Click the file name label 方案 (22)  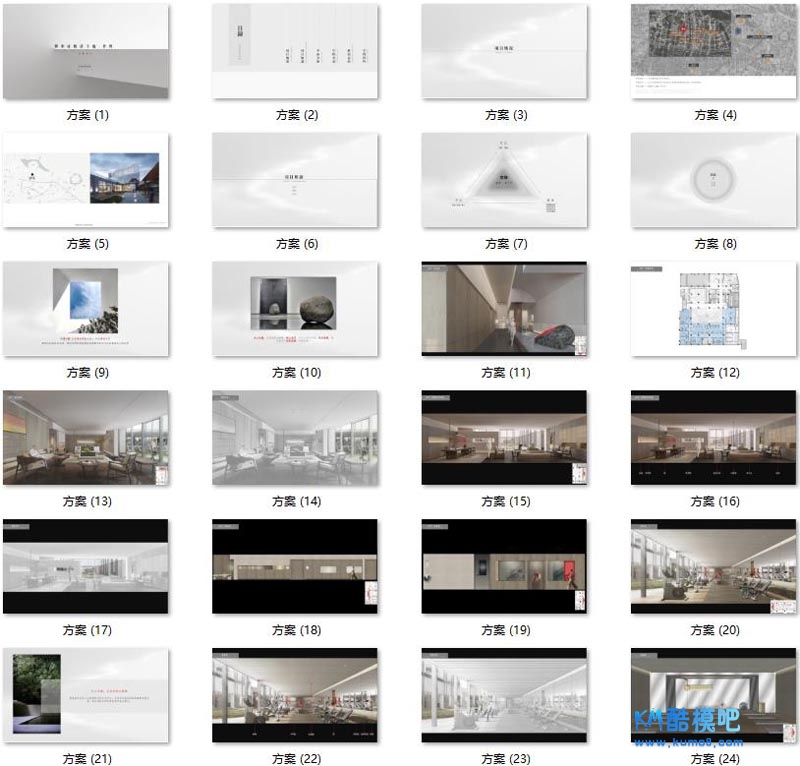296,759
